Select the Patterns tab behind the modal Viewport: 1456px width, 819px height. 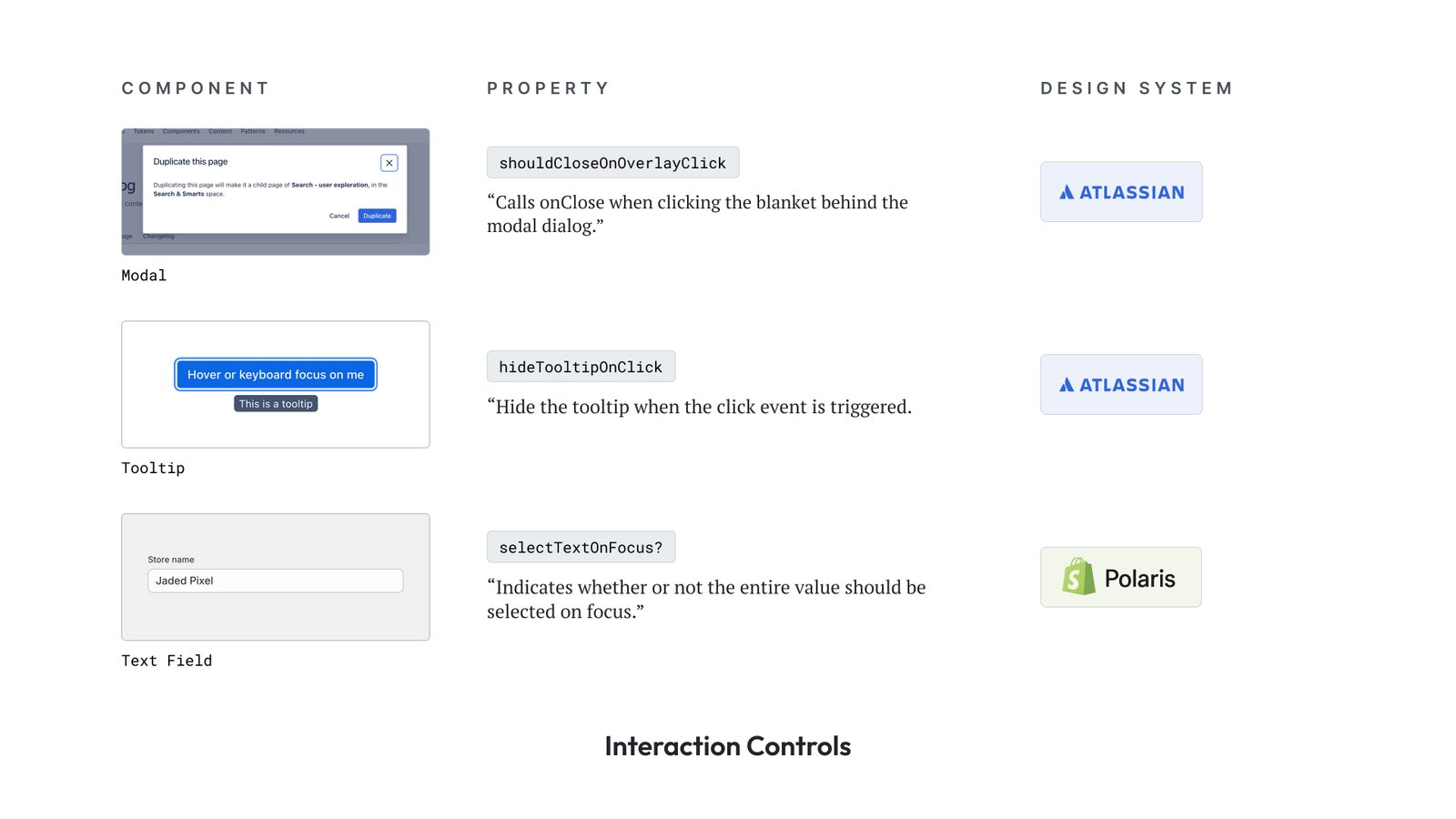(x=253, y=132)
